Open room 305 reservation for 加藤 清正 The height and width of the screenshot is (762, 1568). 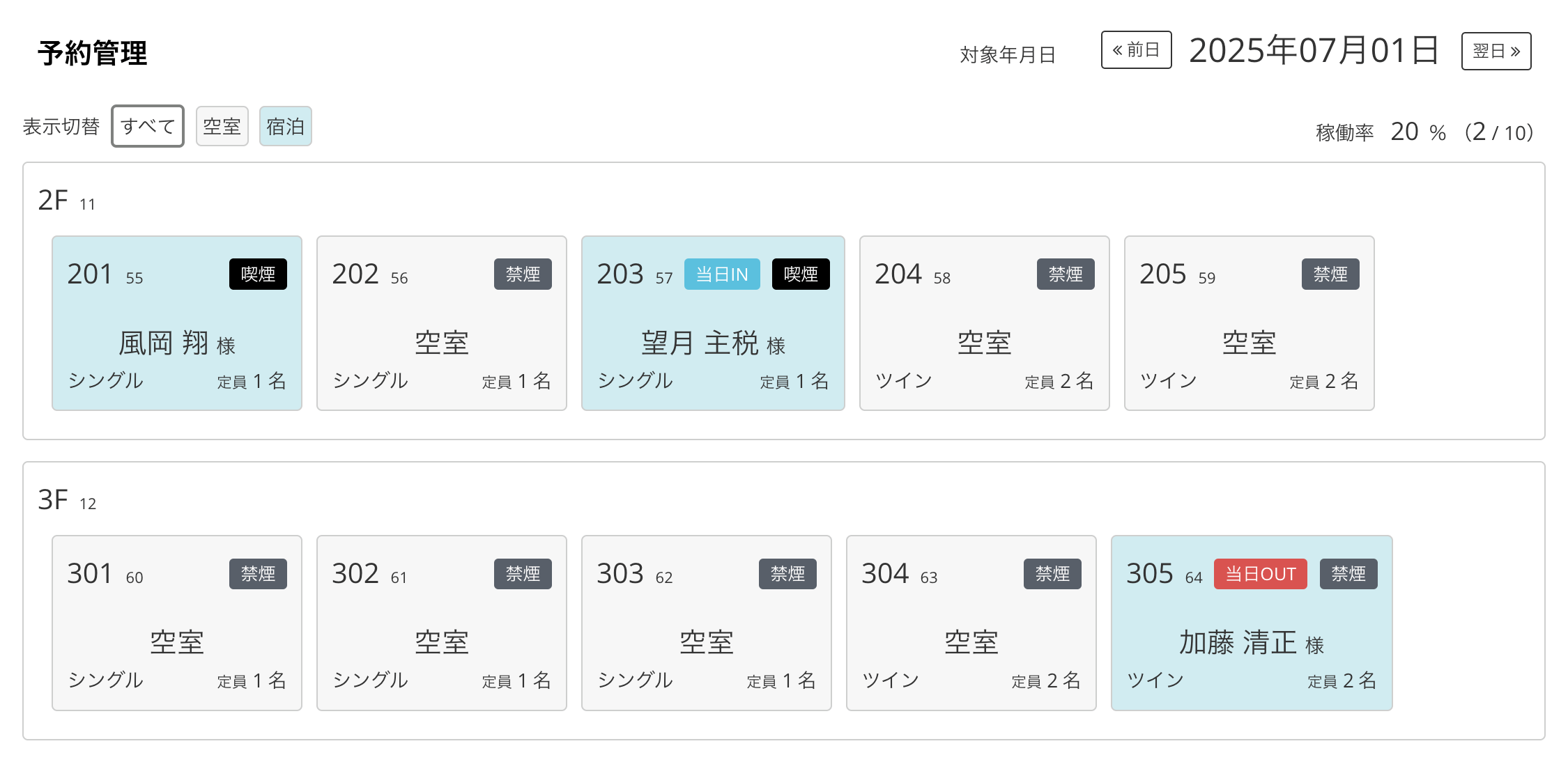click(1251, 641)
